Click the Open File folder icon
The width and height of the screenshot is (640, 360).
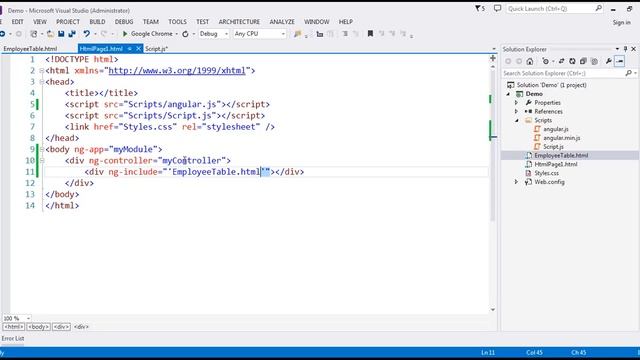point(50,34)
